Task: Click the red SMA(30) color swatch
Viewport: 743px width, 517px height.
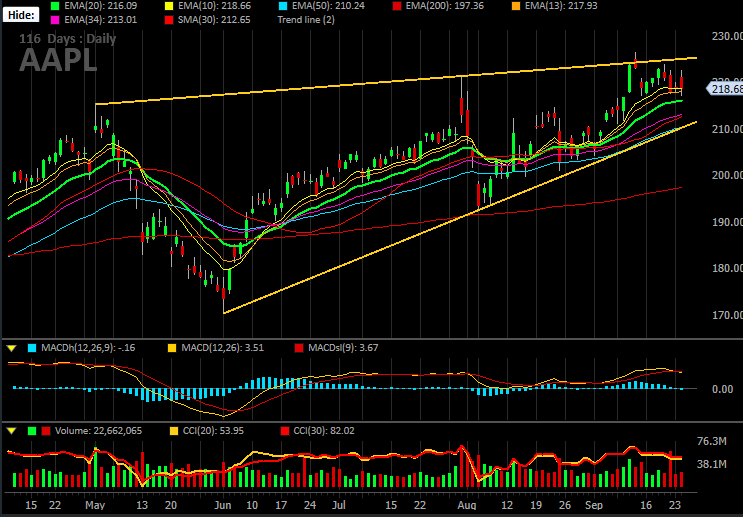Action: pyautogui.click(x=170, y=20)
